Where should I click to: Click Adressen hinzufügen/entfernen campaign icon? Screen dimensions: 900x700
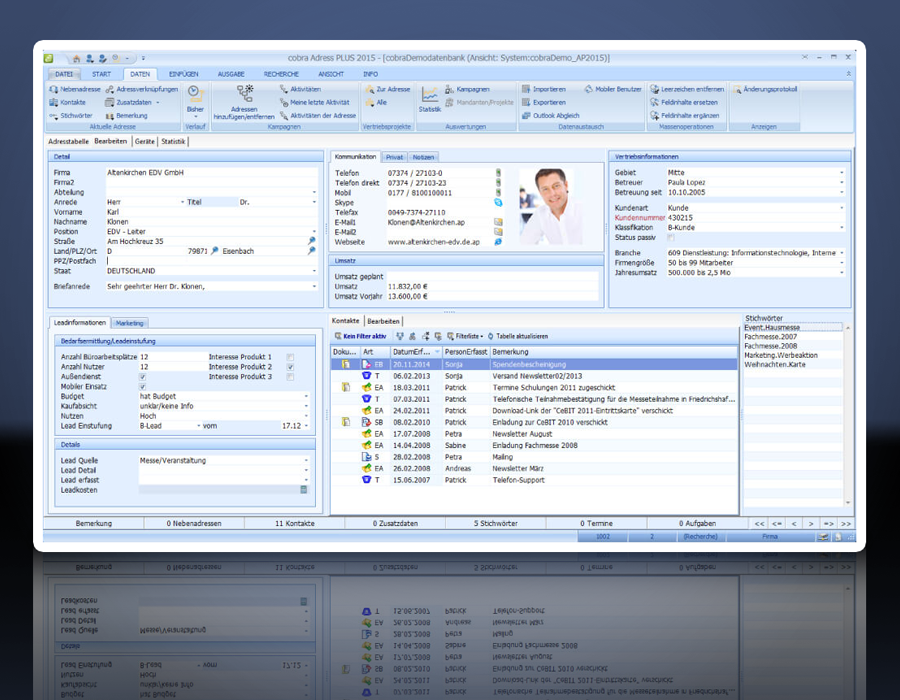tap(244, 102)
